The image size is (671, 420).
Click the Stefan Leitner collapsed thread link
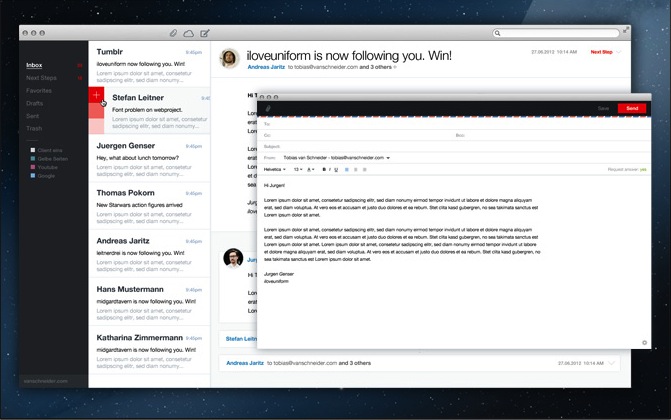(x=241, y=339)
